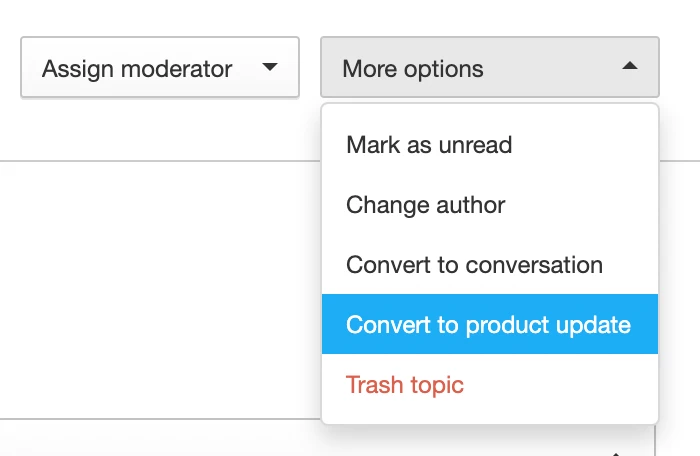Screen dimensions: 700x456
Task: Click the More options up arrow
Action: tap(630, 66)
